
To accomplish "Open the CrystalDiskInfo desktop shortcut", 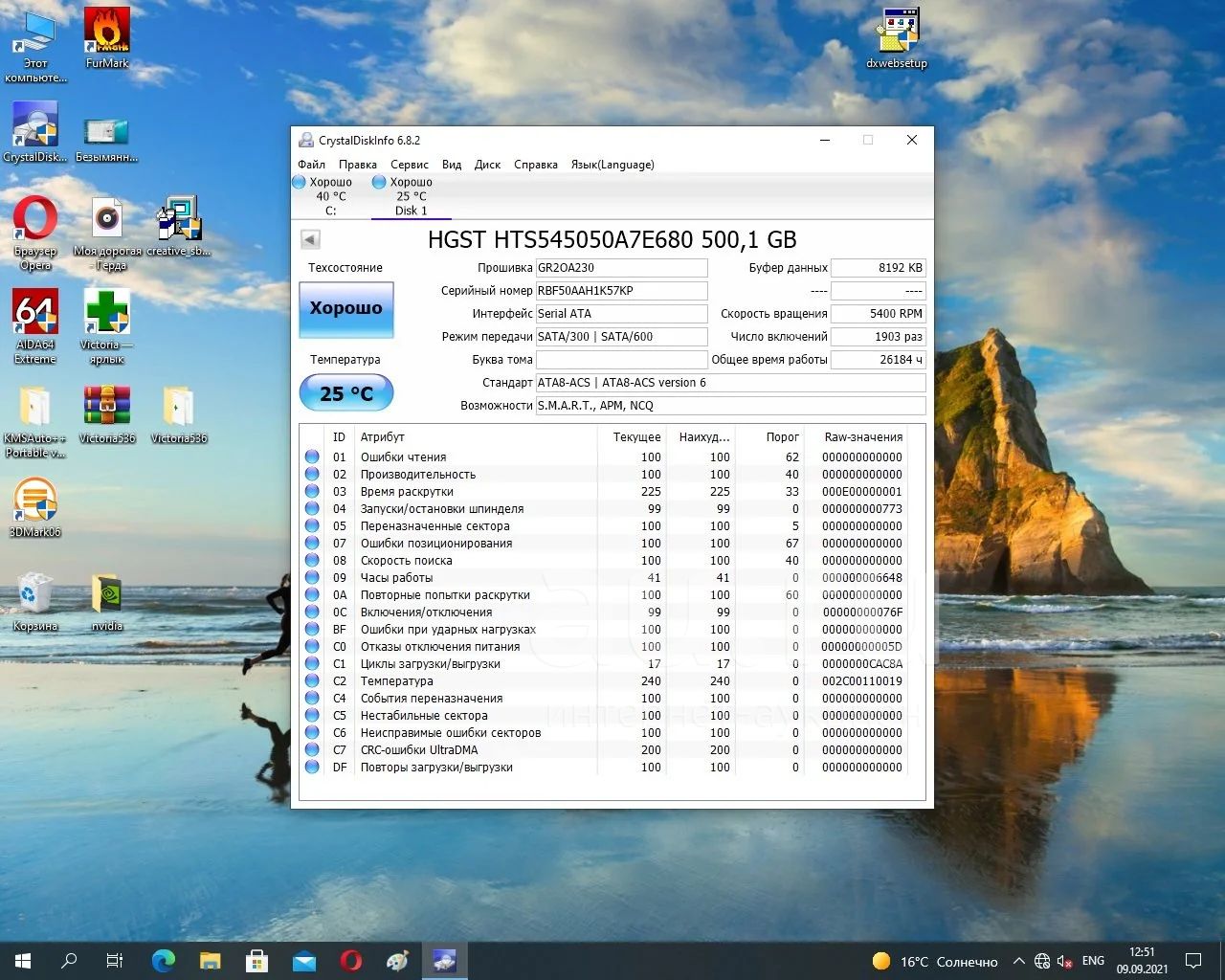I will pyautogui.click(x=35, y=130).
